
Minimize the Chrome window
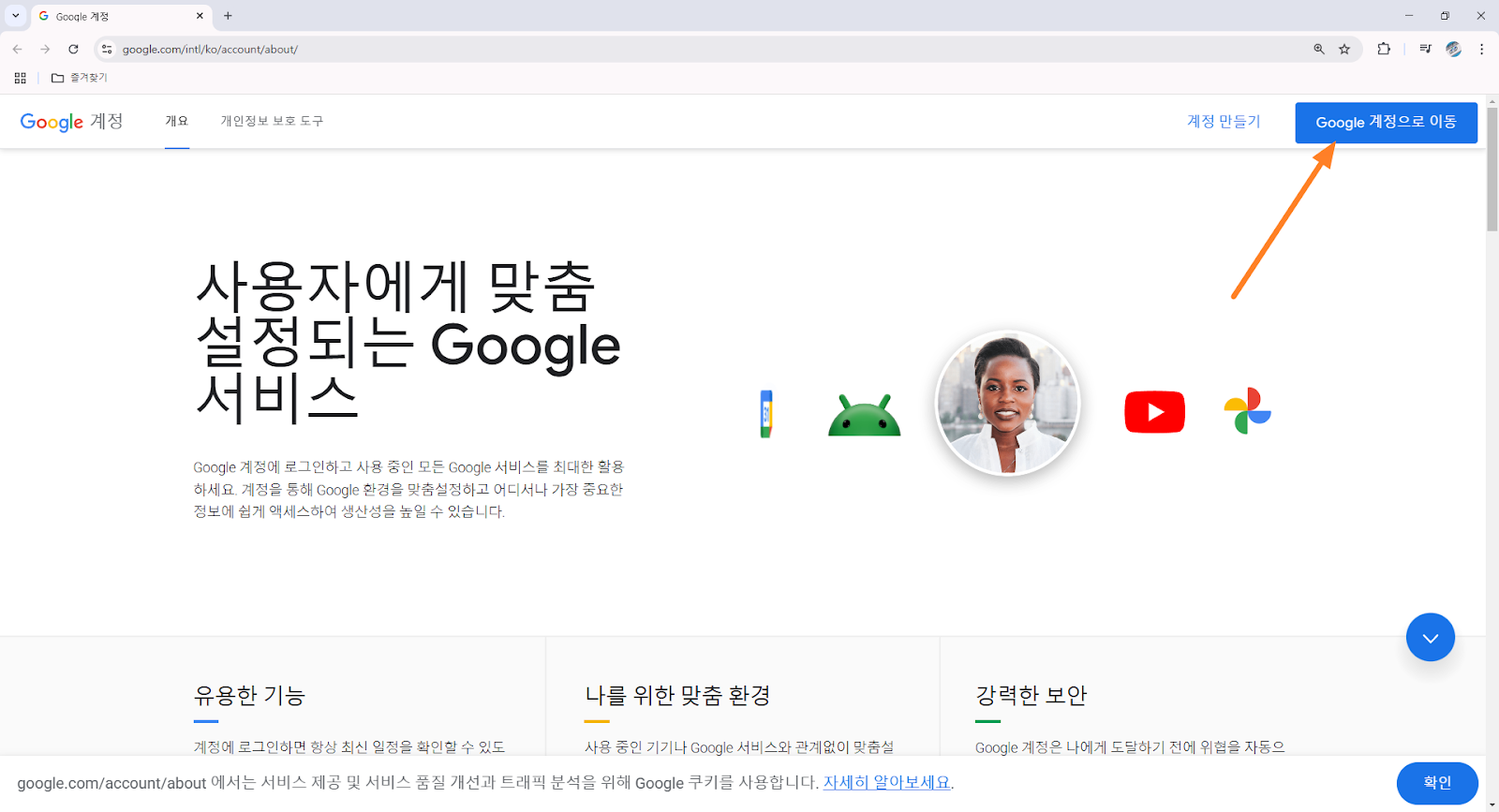[x=1409, y=16]
